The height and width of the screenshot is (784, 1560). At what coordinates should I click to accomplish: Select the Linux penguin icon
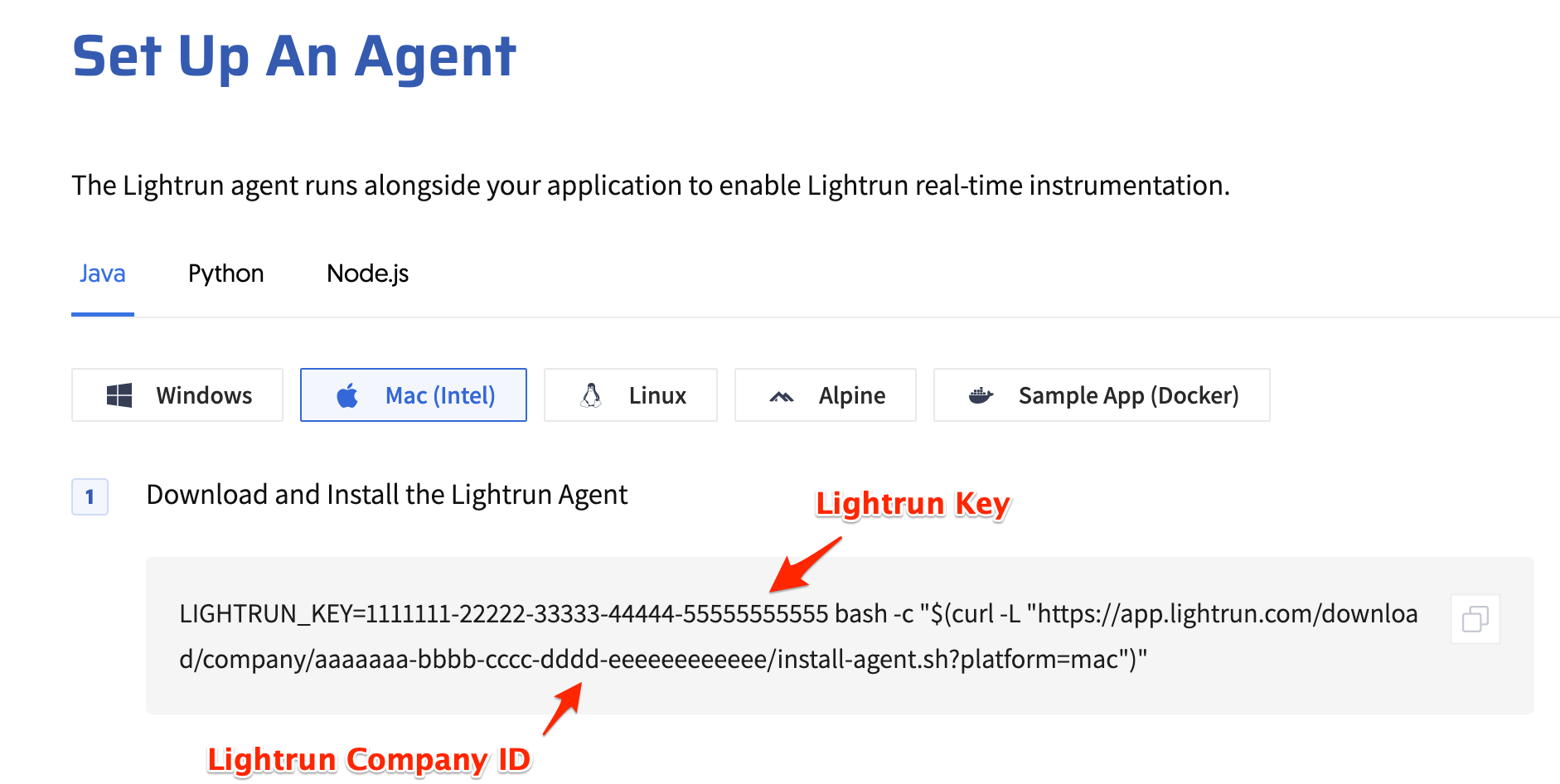point(591,395)
